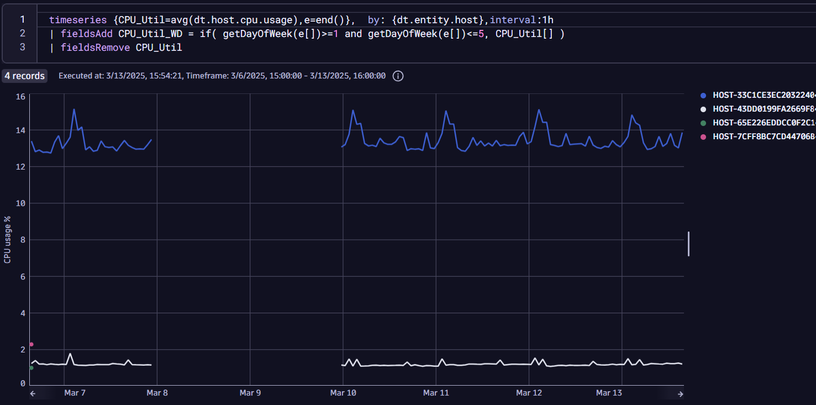The width and height of the screenshot is (816, 405).
Task: Pan chart timeline right with arrow
Action: (681, 394)
